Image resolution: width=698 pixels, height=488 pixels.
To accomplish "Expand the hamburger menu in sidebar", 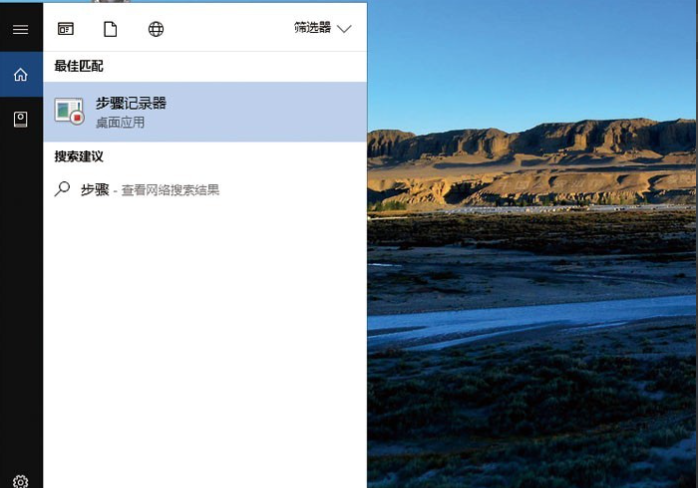I will (x=20, y=29).
